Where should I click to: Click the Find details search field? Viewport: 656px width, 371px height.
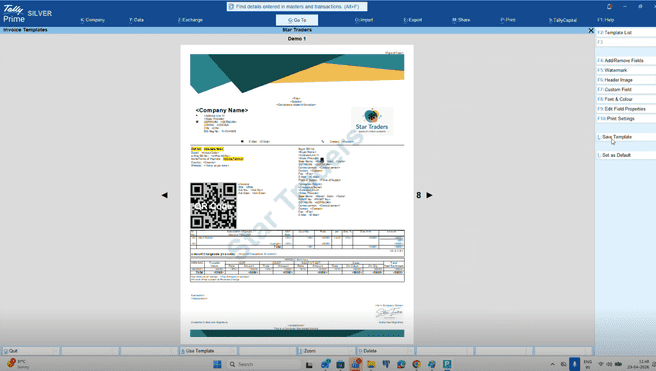[x=297, y=7]
